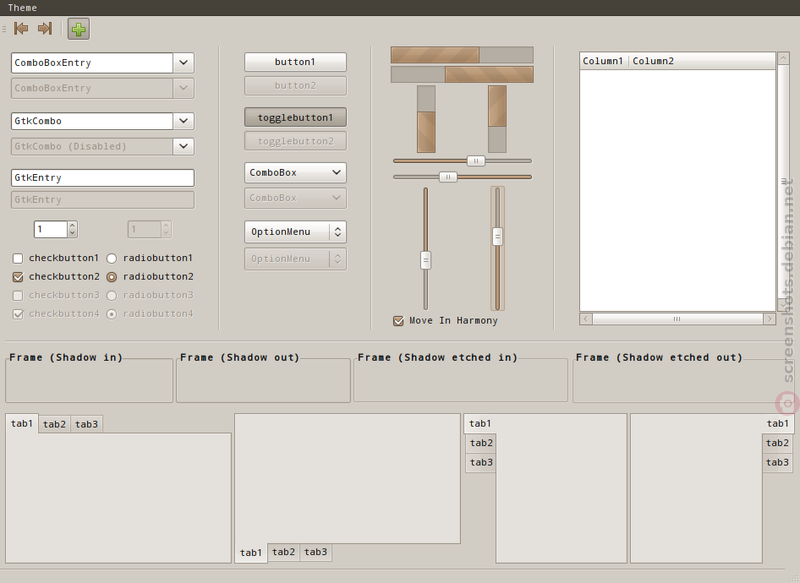
Task: Click the disabled togglebutton2
Action: [295, 141]
